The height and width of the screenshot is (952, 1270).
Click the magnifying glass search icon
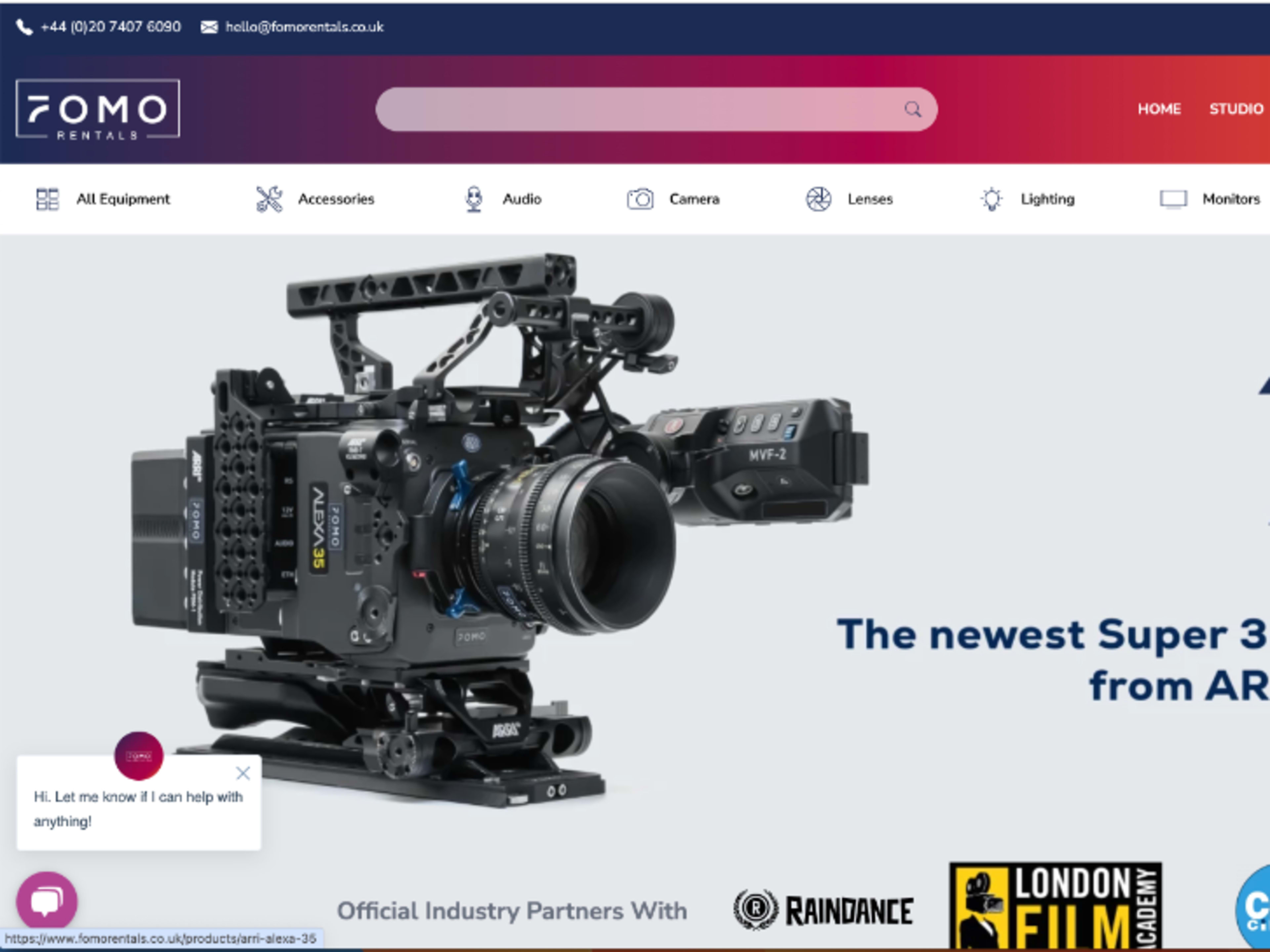pyautogui.click(x=912, y=109)
